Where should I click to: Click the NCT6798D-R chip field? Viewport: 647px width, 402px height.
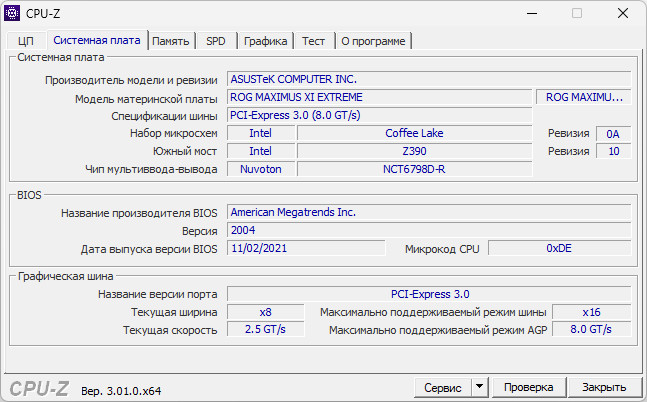414,169
